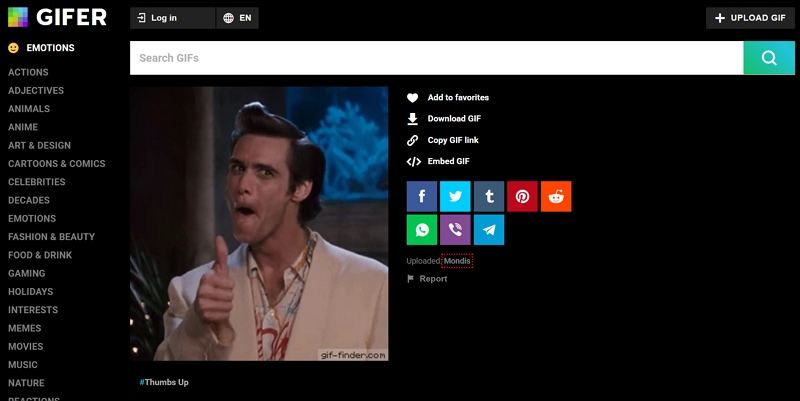
Task: Open the Memes category
Action: (24, 328)
